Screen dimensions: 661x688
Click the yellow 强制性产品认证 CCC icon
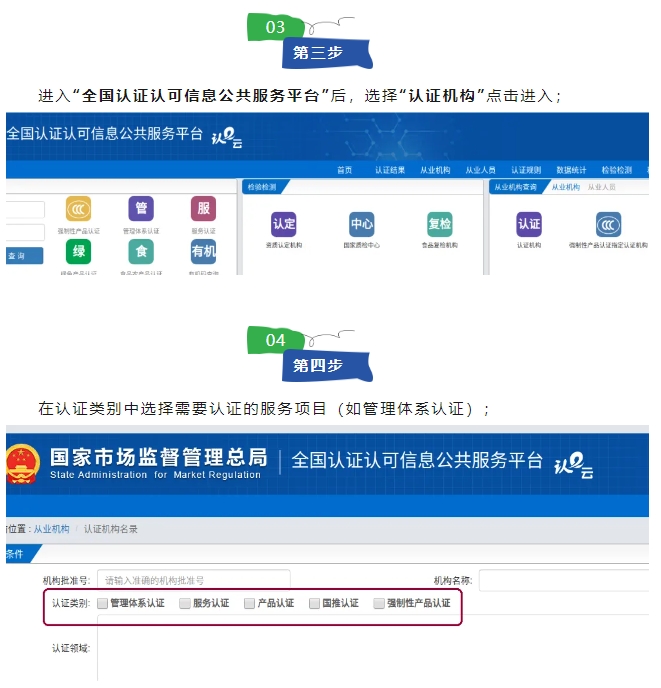tap(79, 208)
